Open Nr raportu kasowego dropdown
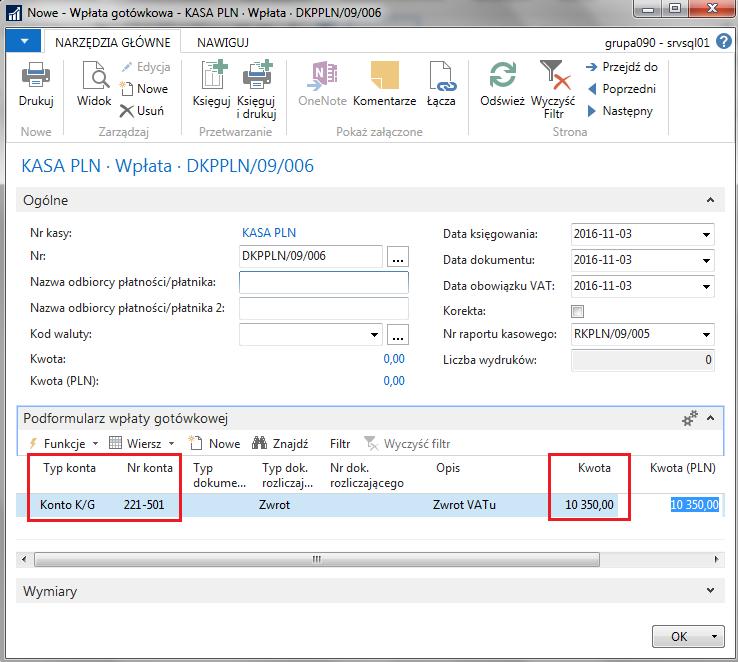Screen dimensions: 738x662 point(706,335)
